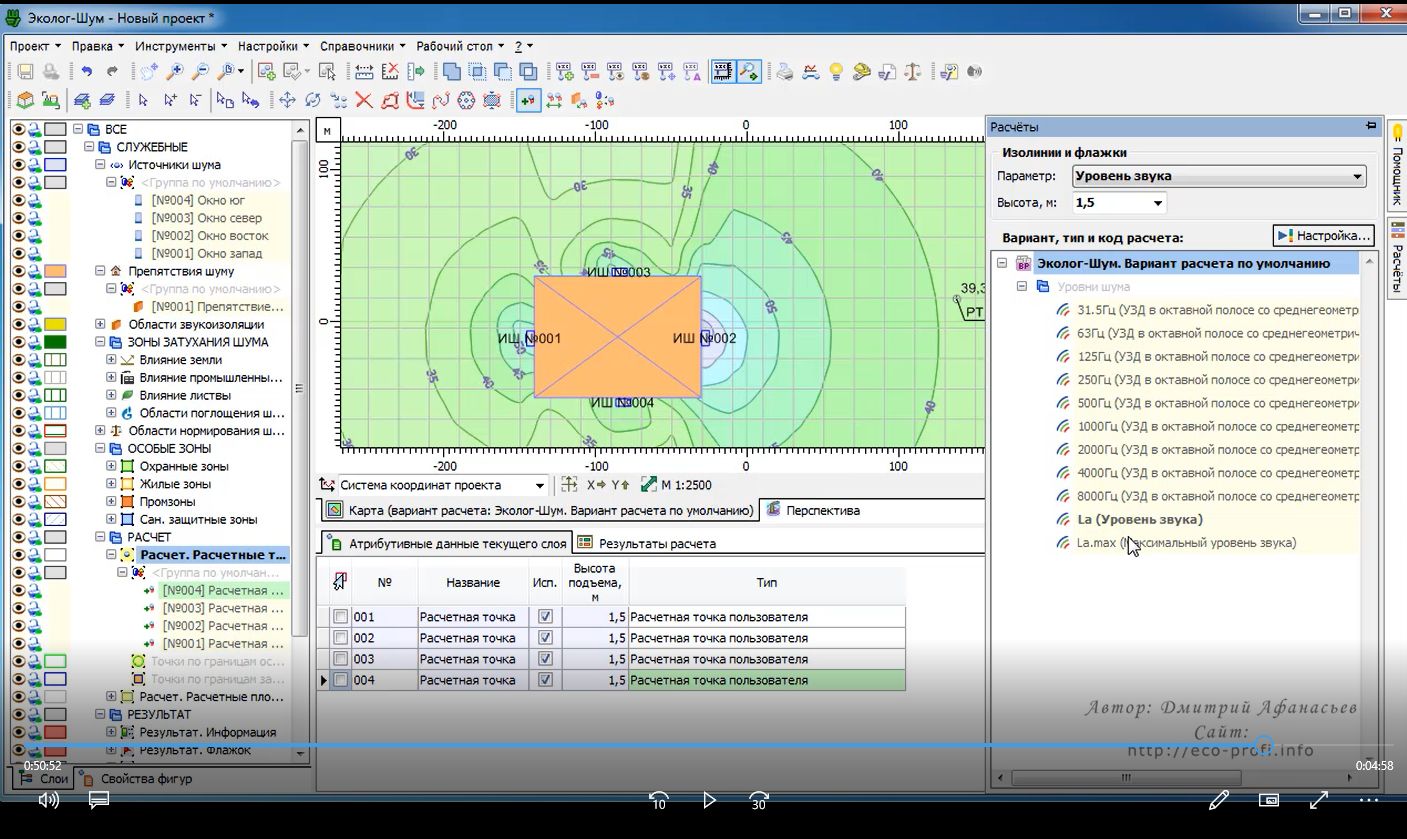This screenshot has height=839, width=1407.
Task: Select the Pan hand tool
Action: click(x=149, y=72)
